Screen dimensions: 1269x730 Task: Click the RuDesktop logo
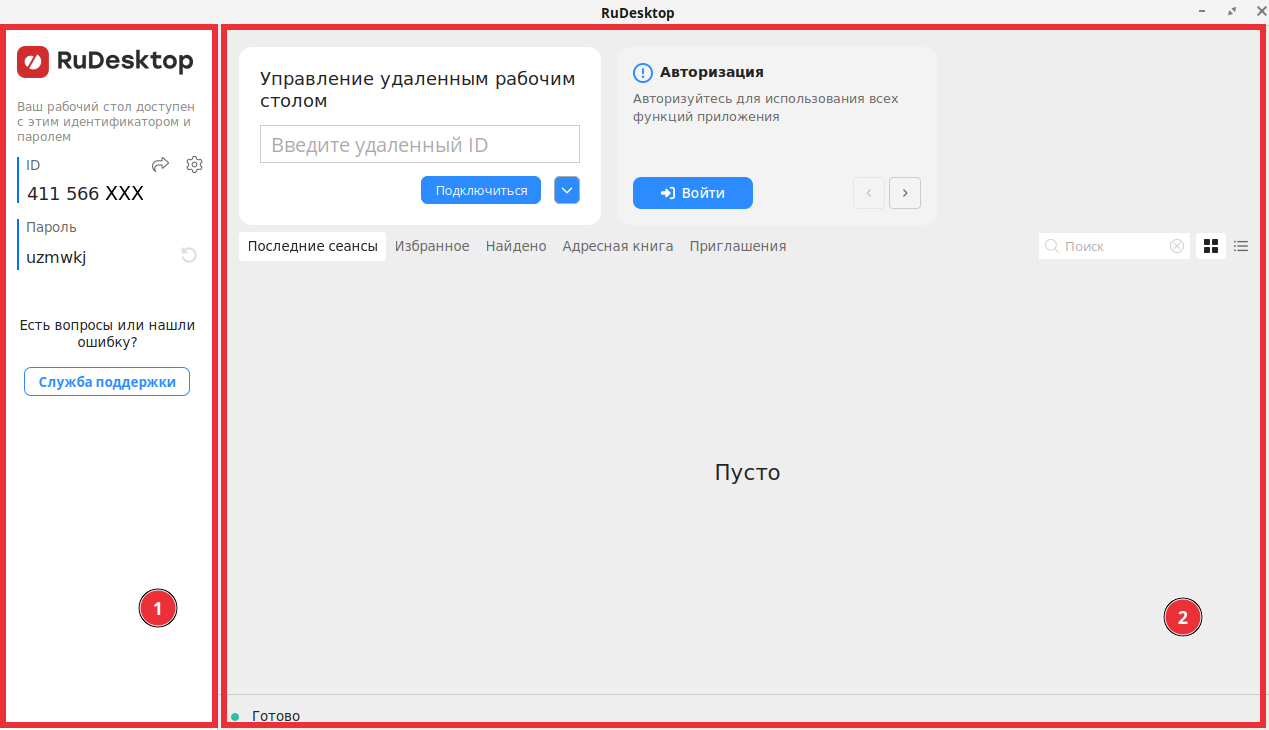pyautogui.click(x=105, y=61)
